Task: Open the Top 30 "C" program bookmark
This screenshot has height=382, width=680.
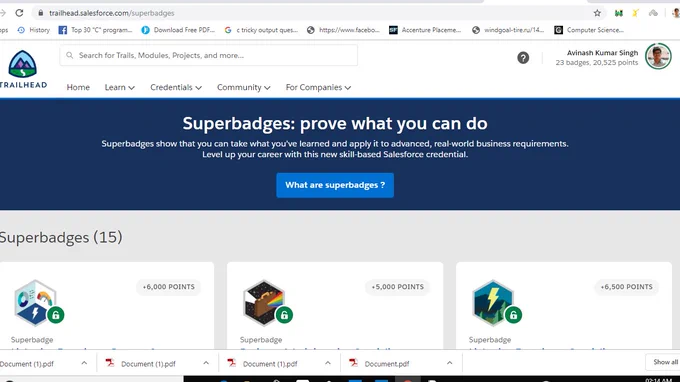Action: [x=95, y=30]
